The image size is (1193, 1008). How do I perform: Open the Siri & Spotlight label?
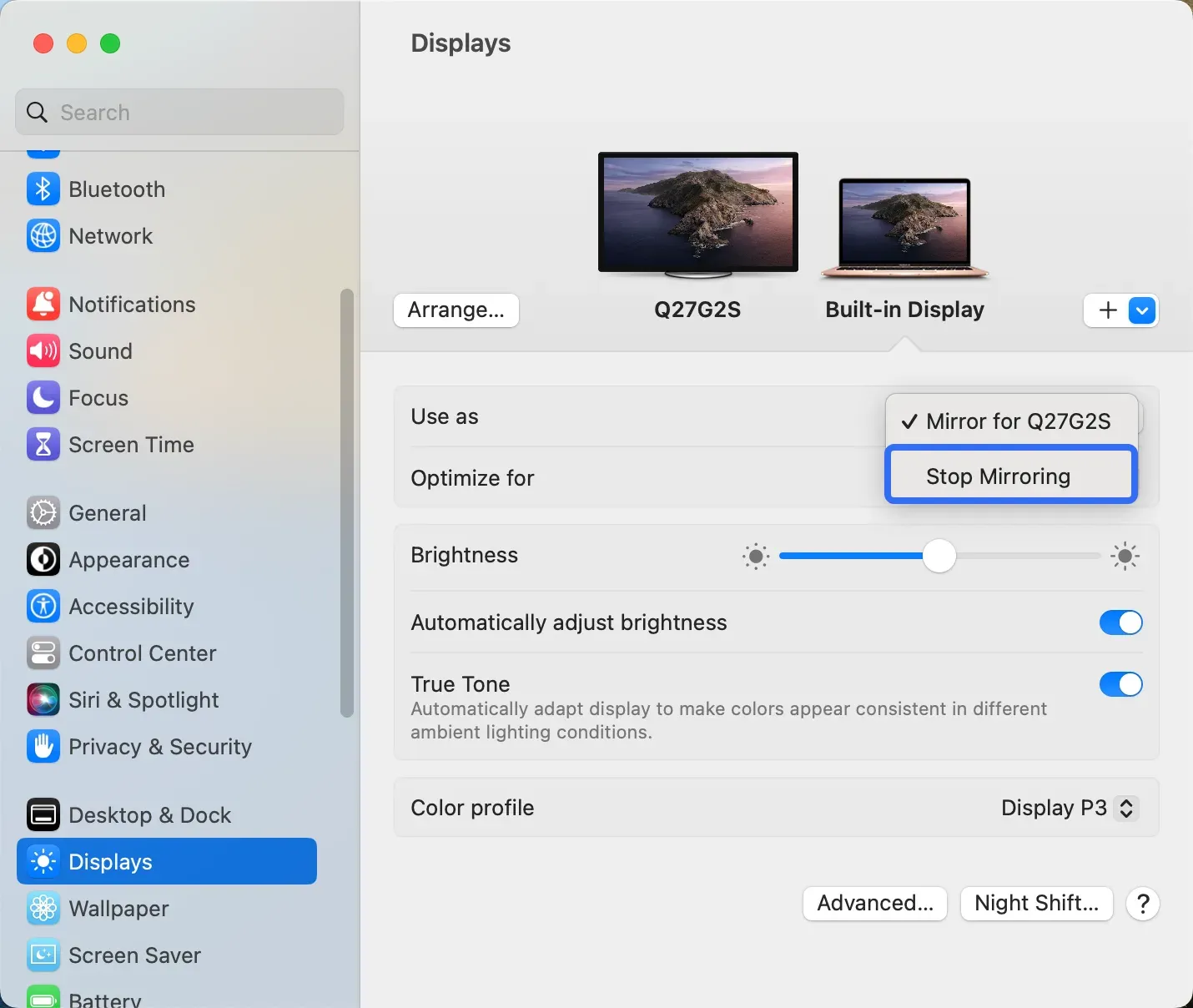coord(143,700)
